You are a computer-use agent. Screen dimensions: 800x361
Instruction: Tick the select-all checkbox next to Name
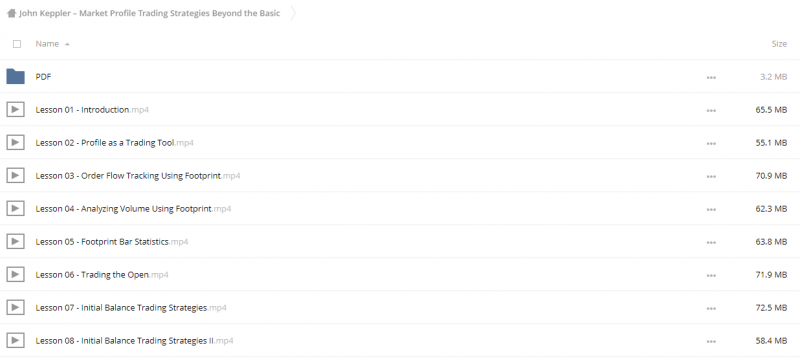pyautogui.click(x=17, y=44)
